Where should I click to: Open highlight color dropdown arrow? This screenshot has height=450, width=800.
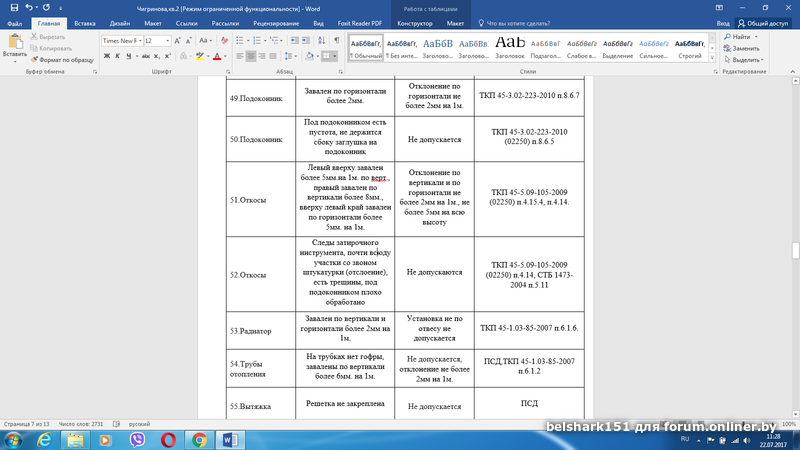click(x=208, y=56)
